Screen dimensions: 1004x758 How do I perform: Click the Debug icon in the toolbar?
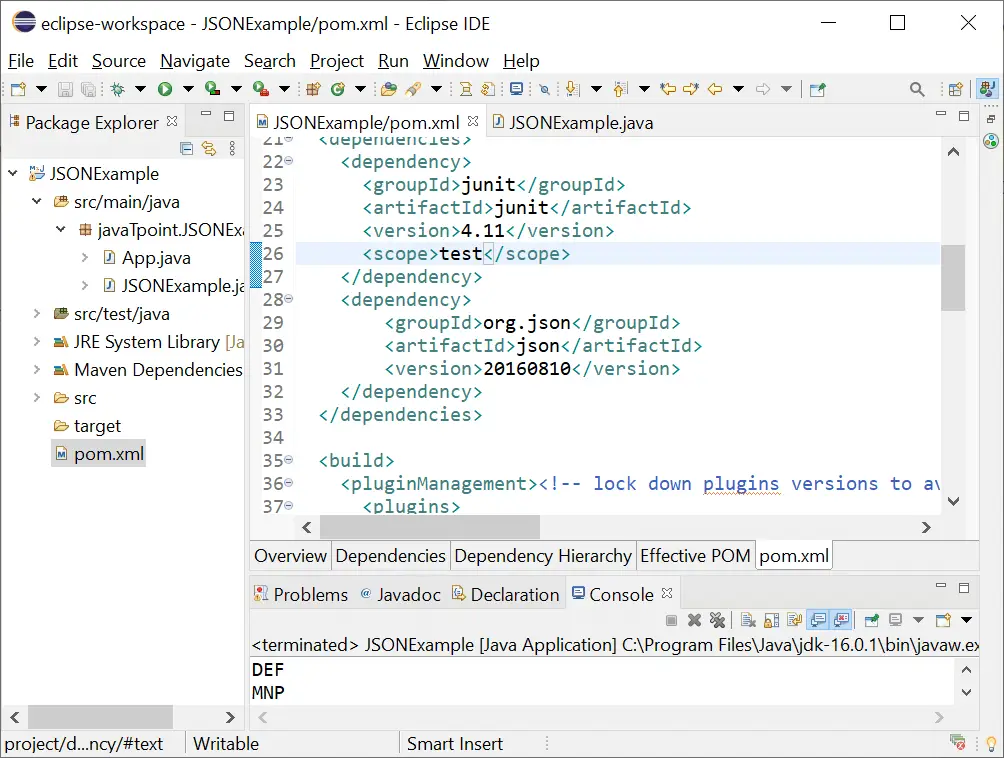tap(115, 88)
